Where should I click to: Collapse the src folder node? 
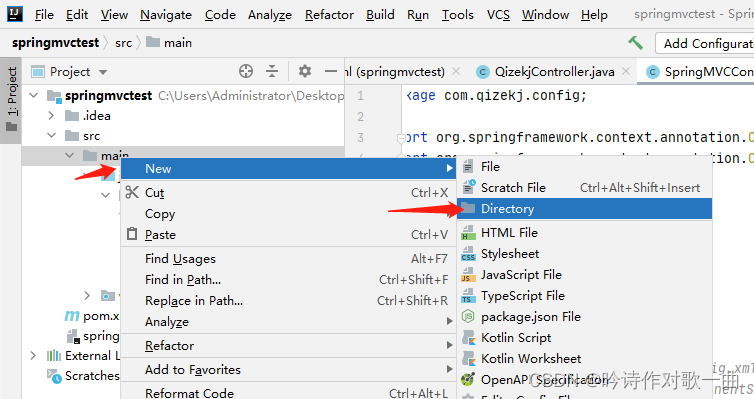[51, 136]
